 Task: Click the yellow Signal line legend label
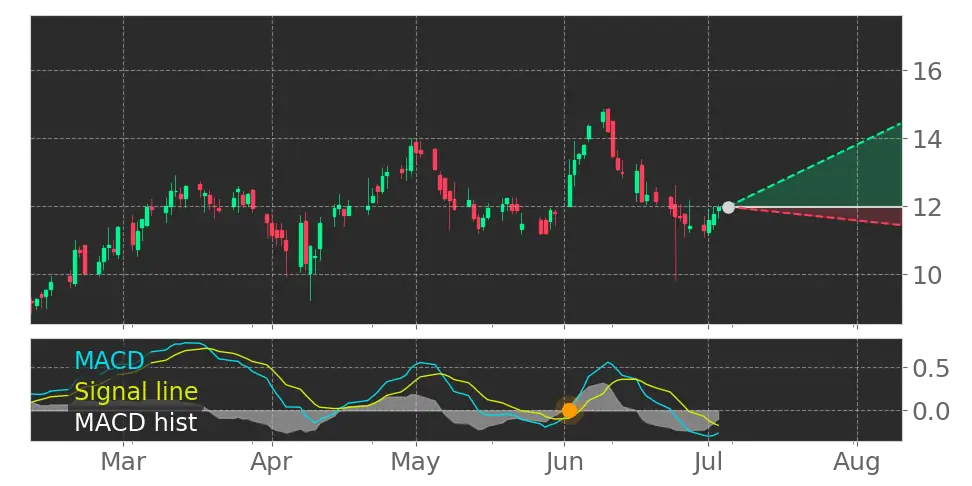136,392
